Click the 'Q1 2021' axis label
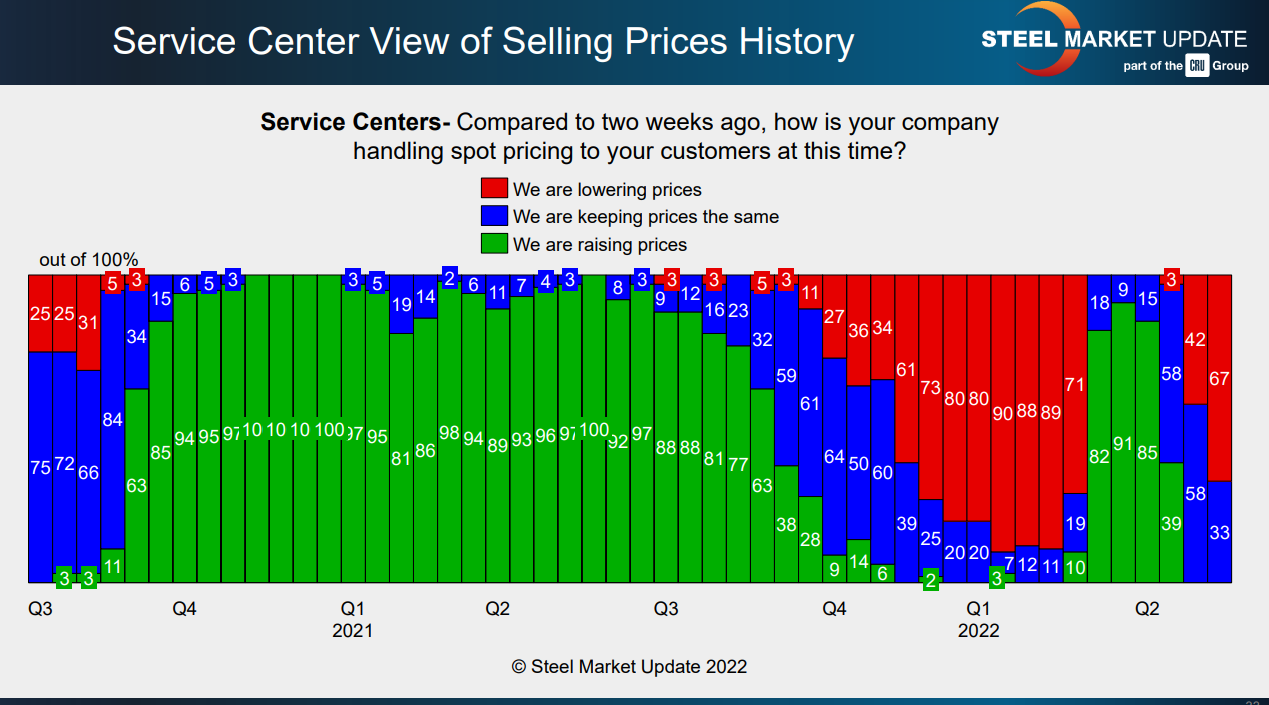The width and height of the screenshot is (1269, 705). [x=352, y=619]
